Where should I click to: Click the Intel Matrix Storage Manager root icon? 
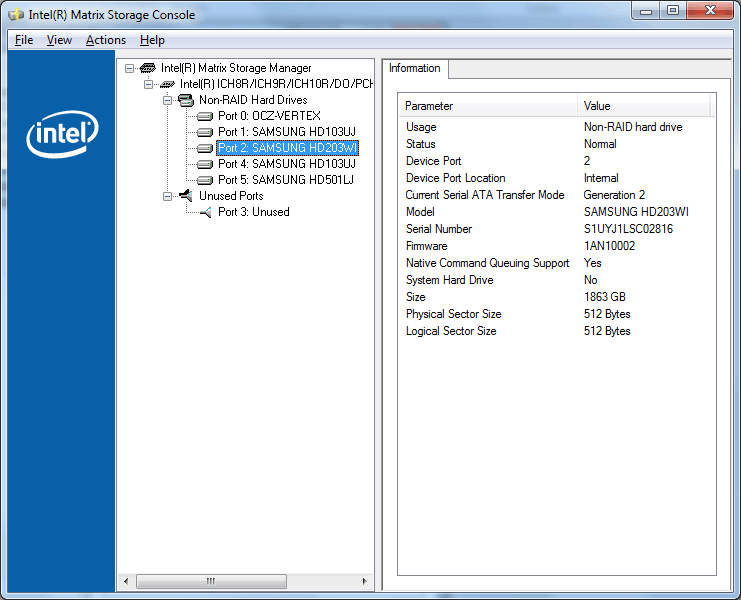[147, 68]
